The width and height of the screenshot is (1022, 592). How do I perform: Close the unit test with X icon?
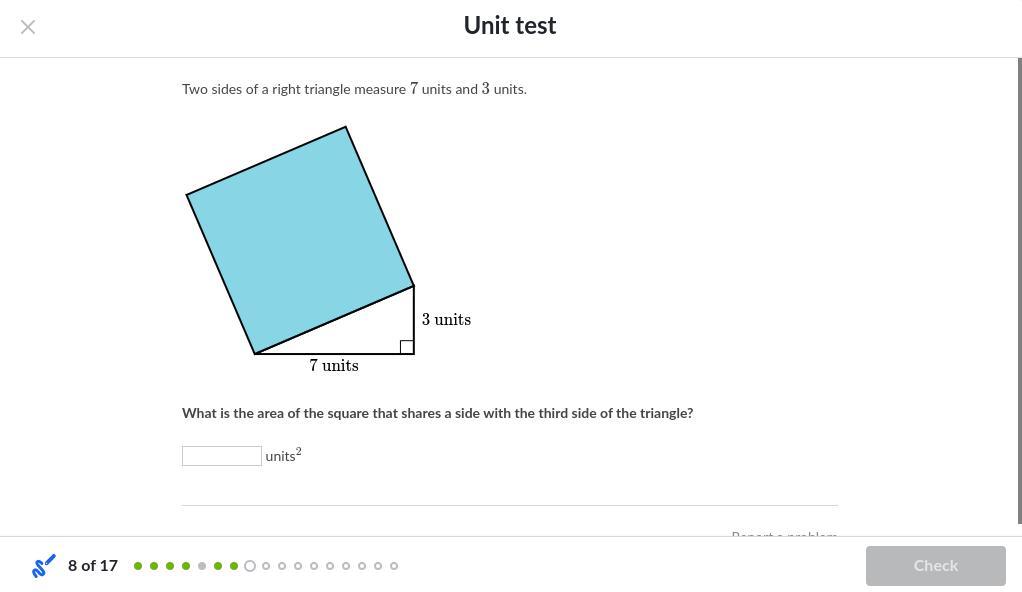[x=28, y=27]
